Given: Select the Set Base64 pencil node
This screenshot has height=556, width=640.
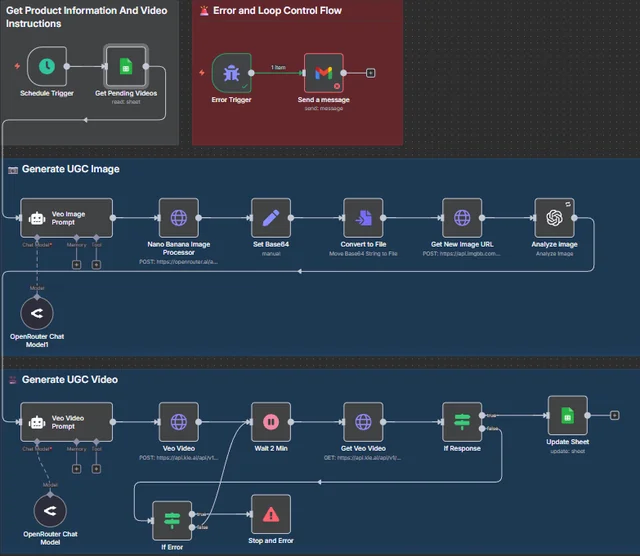Looking at the screenshot, I should point(270,218).
